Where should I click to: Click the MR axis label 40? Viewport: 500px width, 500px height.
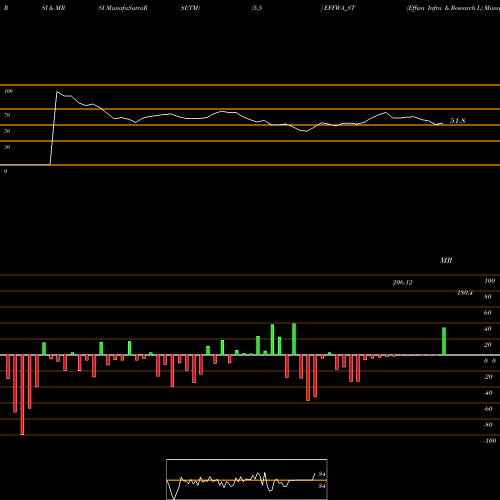[488, 329]
